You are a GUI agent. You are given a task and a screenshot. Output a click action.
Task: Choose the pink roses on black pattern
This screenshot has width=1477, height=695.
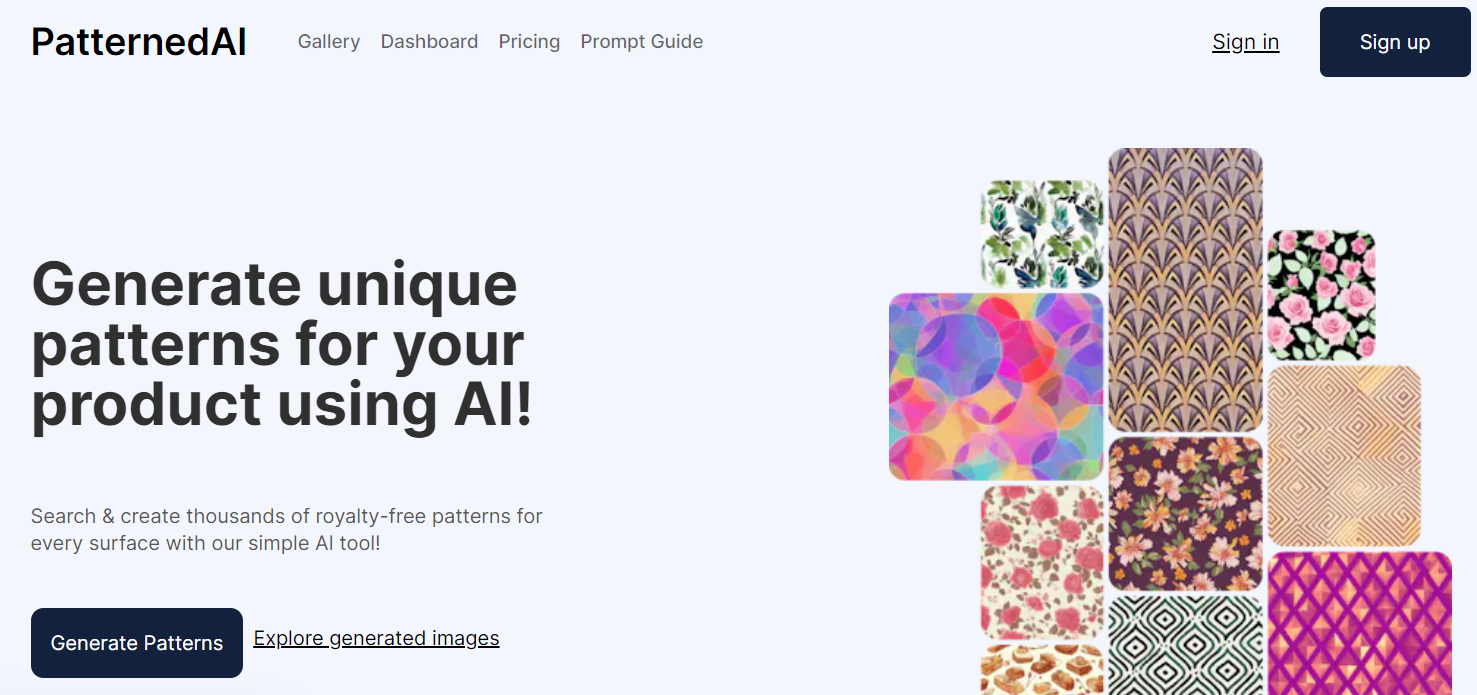click(1321, 295)
